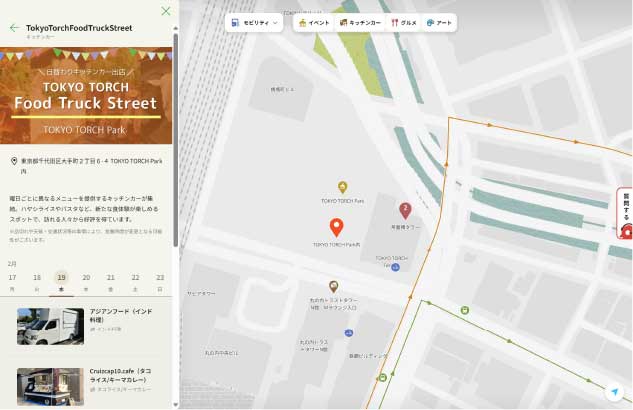Open the red 質問する side tab
The image size is (633, 410).
pos(625,213)
